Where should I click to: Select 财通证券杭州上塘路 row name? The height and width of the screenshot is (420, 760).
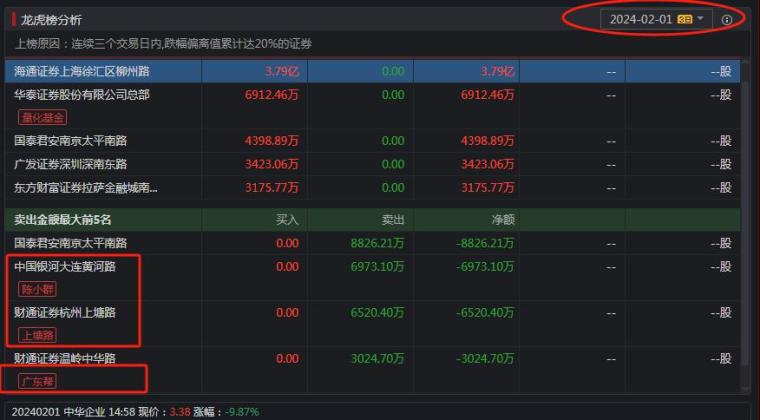(65, 312)
